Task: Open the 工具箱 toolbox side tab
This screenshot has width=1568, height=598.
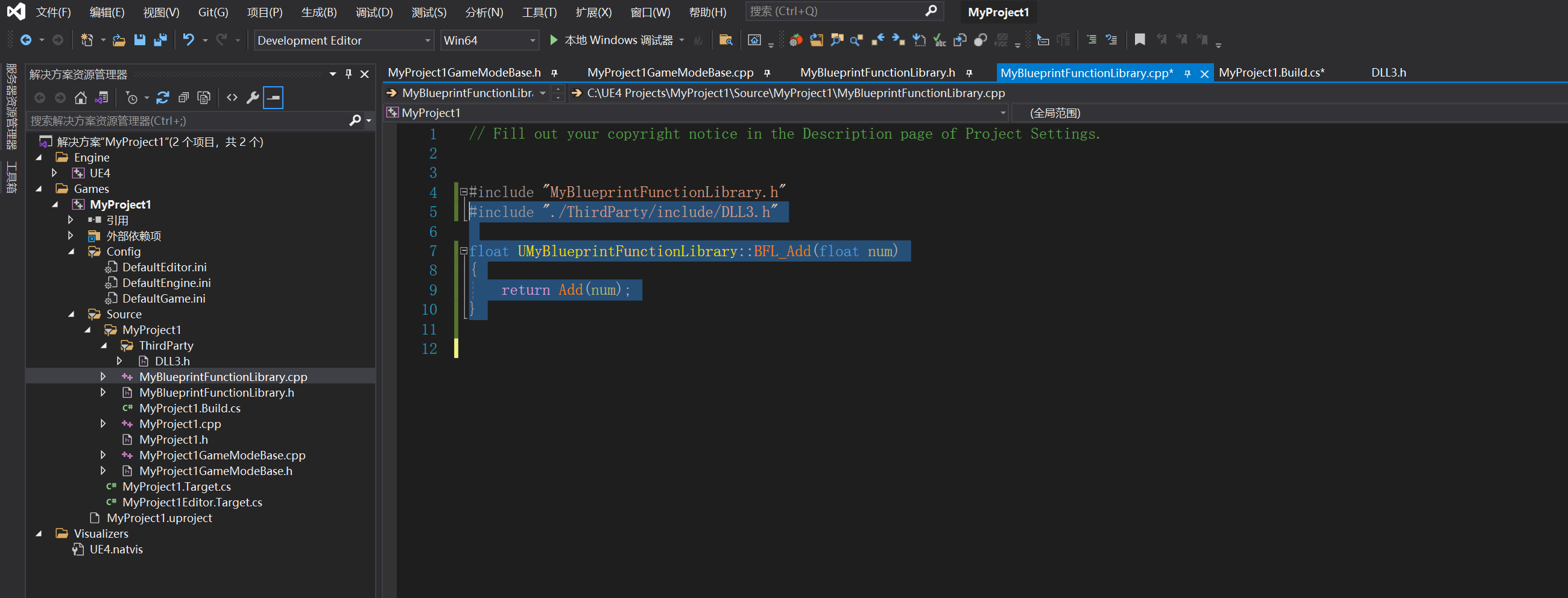Action: click(11, 177)
